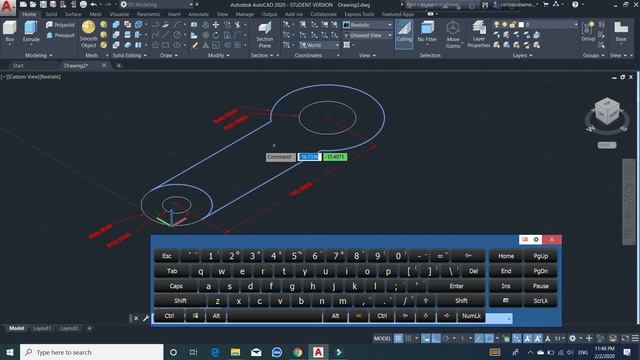640x360 pixels.
Task: Open the Visualize ribbon tab
Action: tap(119, 14)
